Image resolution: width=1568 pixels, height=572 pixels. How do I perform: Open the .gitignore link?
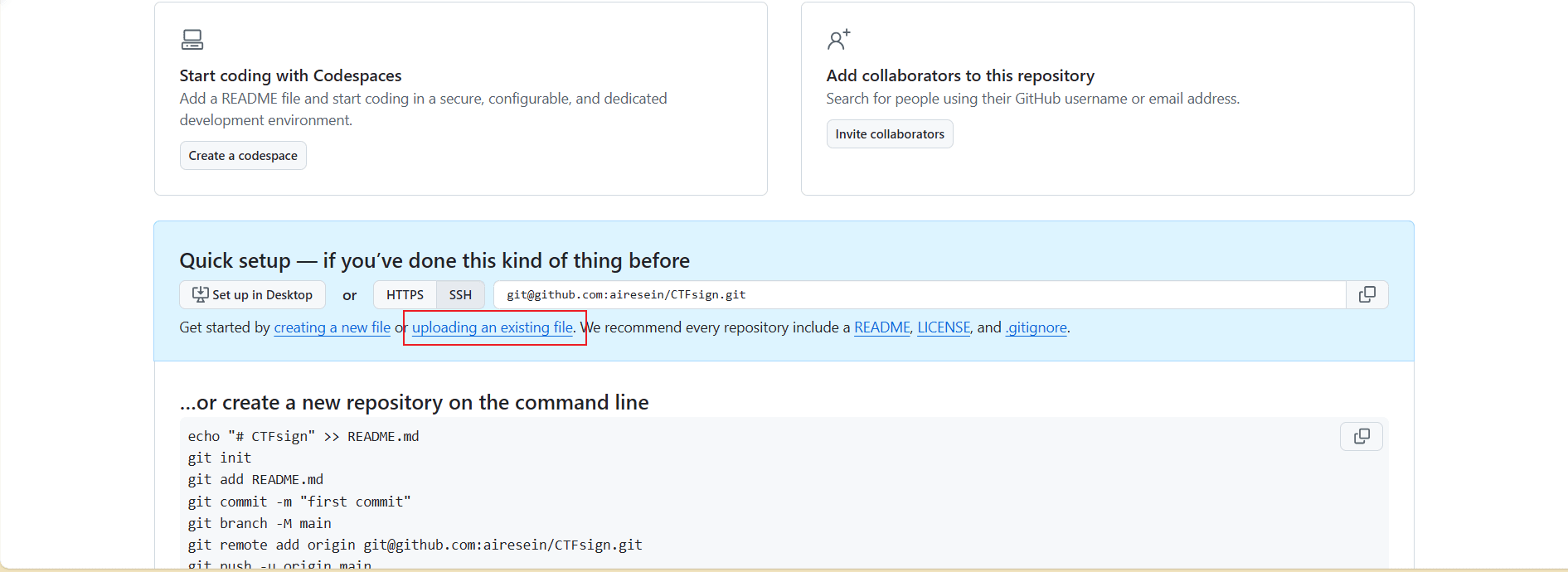1036,327
